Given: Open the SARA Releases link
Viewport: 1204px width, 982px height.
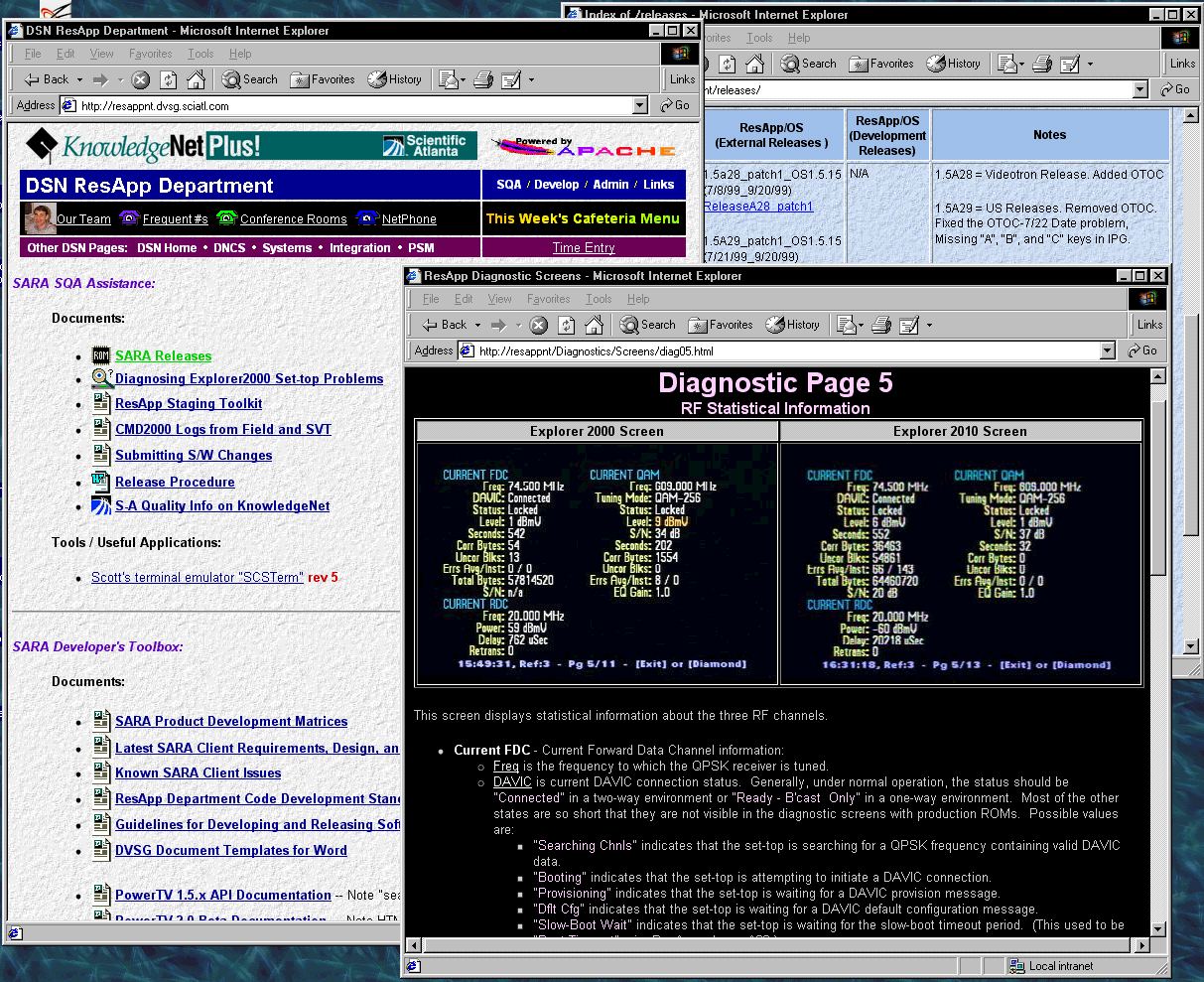Looking at the screenshot, I should (x=163, y=355).
